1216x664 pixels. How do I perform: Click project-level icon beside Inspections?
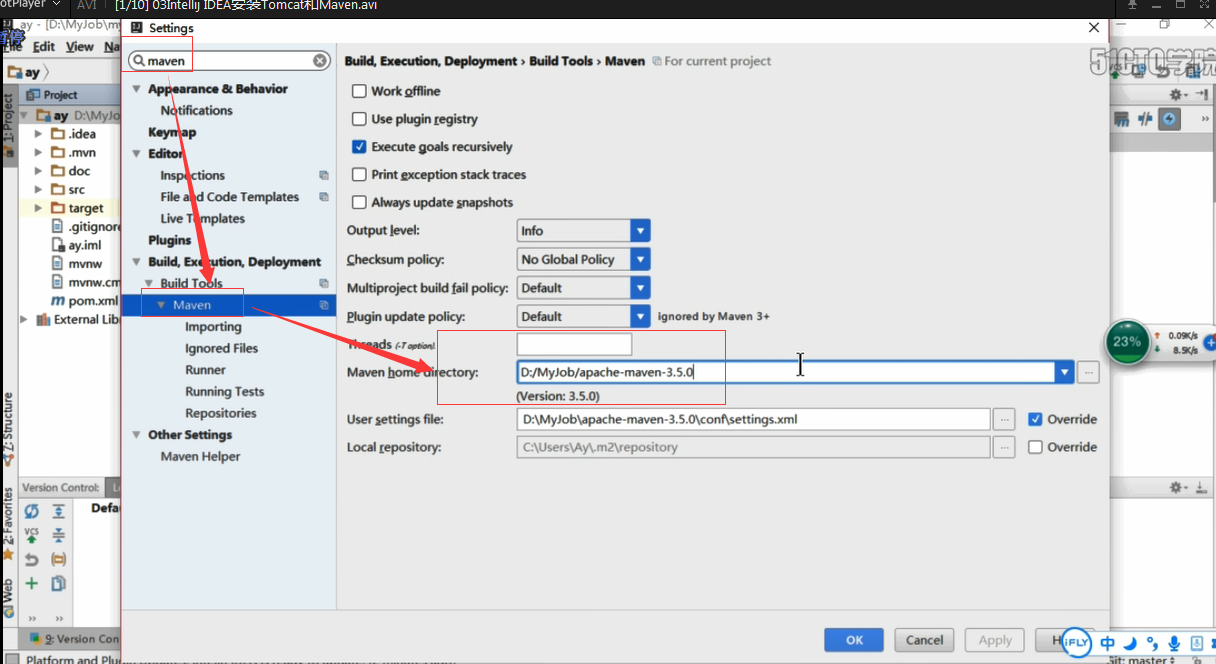coord(323,175)
